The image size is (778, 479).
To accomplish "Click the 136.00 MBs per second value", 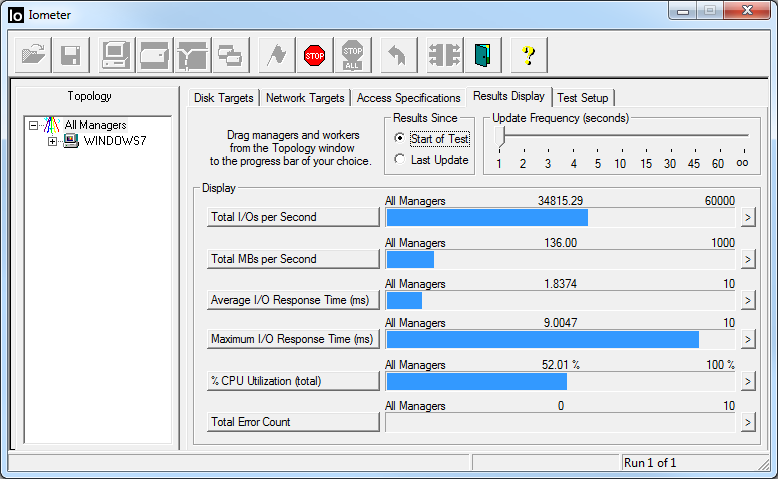I will [x=560, y=243].
